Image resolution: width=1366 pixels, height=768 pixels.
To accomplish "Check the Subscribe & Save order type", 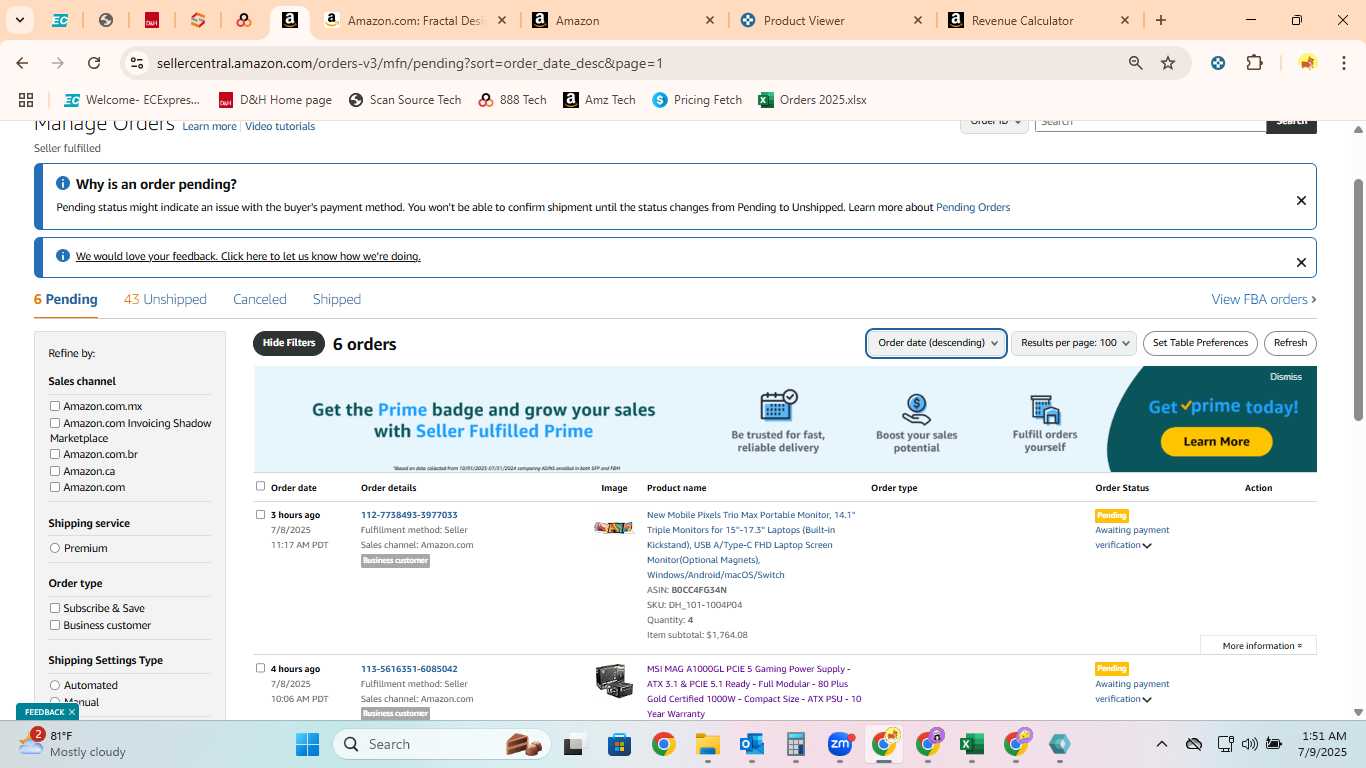I will (55, 608).
